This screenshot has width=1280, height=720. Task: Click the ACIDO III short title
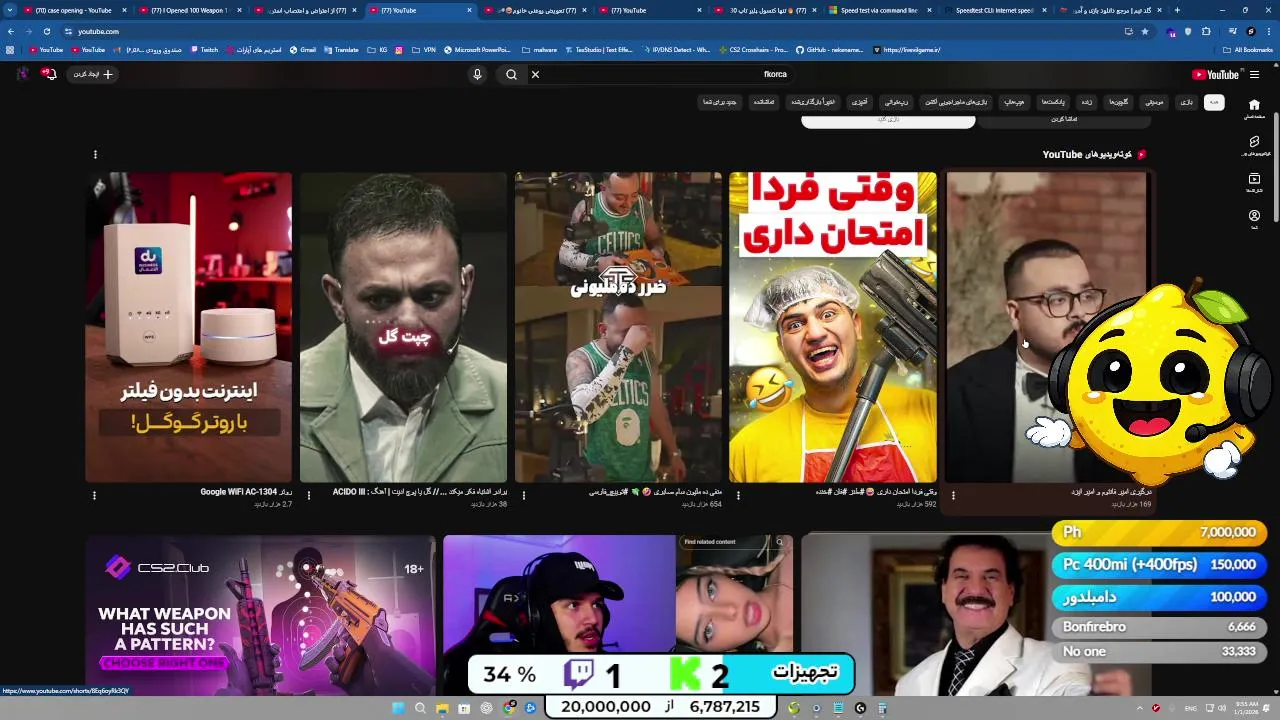(x=420, y=492)
